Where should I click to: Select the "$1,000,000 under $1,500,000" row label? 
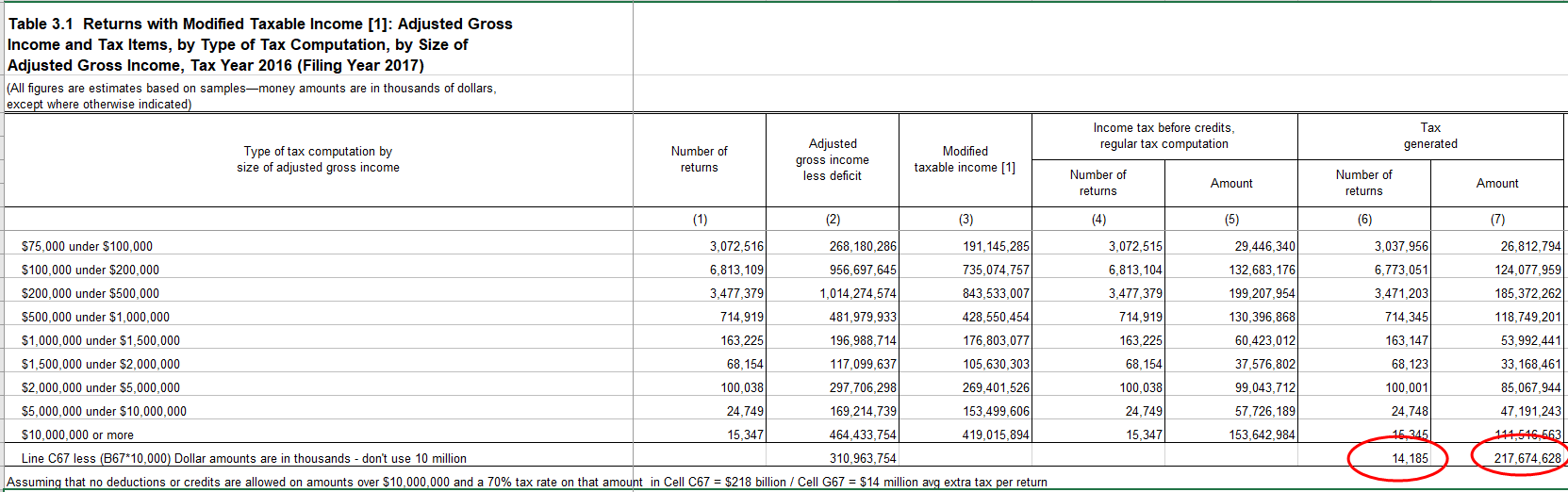coord(101,340)
